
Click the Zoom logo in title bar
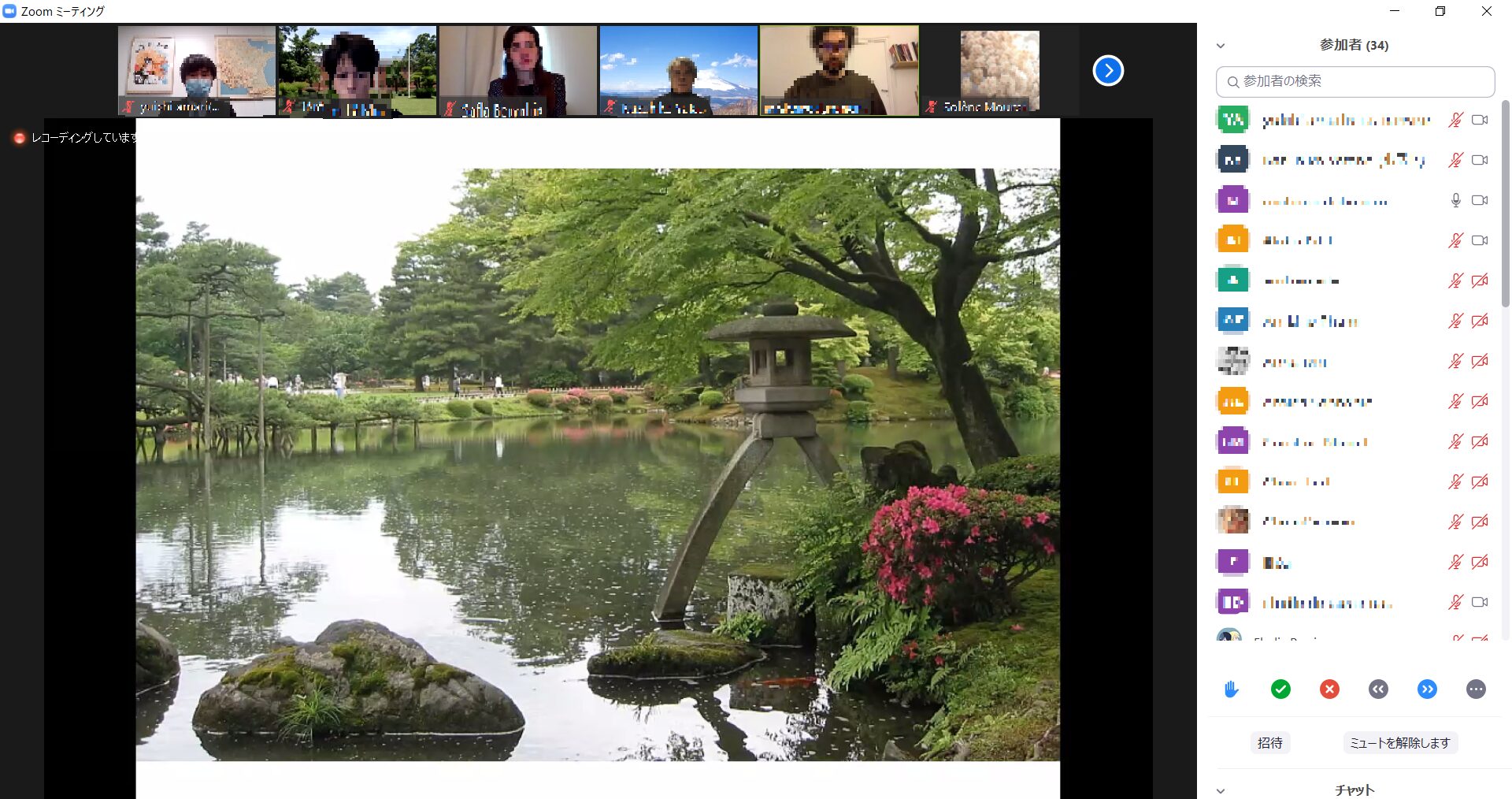click(x=9, y=11)
